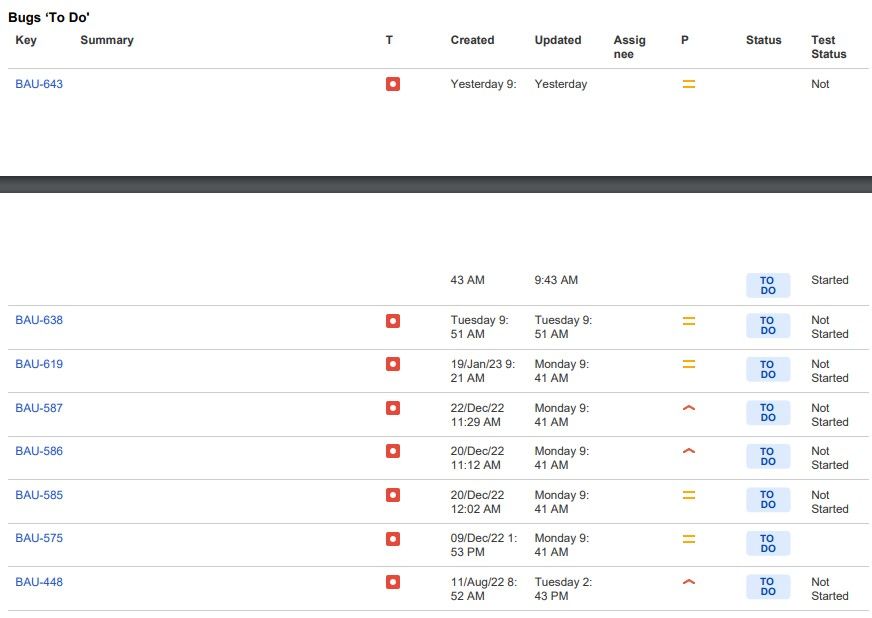Click the Bugs 'To Do' heading
The width and height of the screenshot is (872, 618).
[x=49, y=17]
